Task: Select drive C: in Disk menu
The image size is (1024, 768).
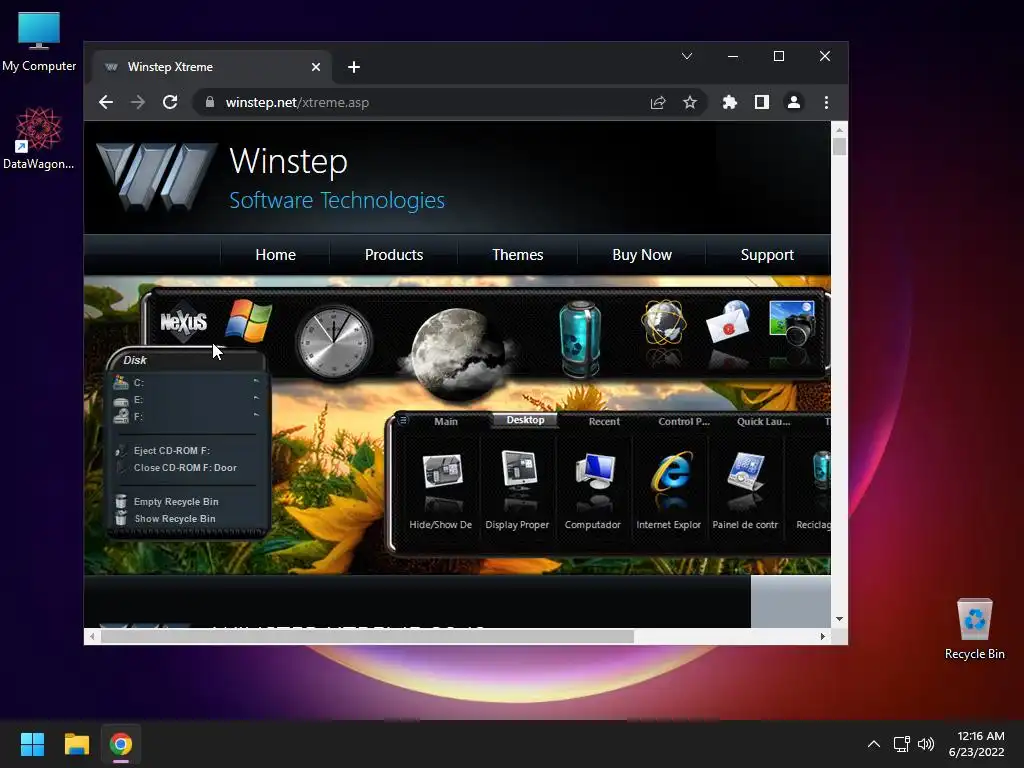Action: coord(187,383)
